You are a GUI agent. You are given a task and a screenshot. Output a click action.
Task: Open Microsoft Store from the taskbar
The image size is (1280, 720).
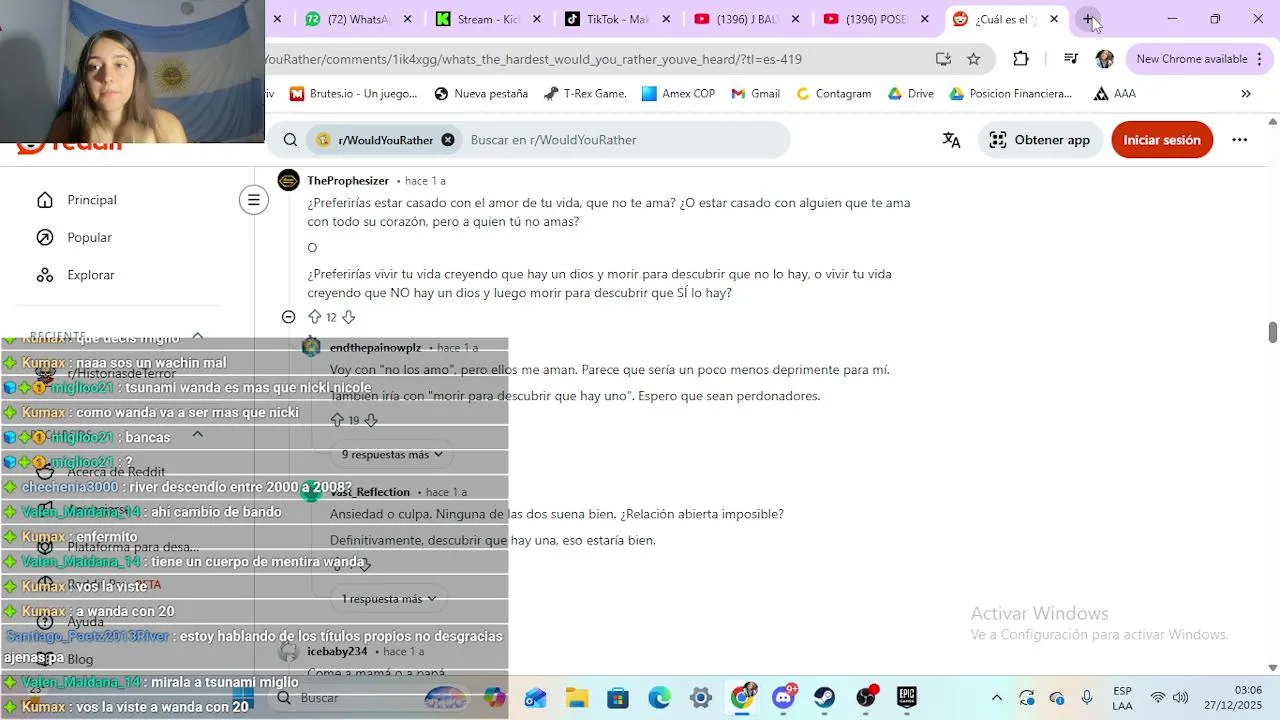[x=618, y=698]
